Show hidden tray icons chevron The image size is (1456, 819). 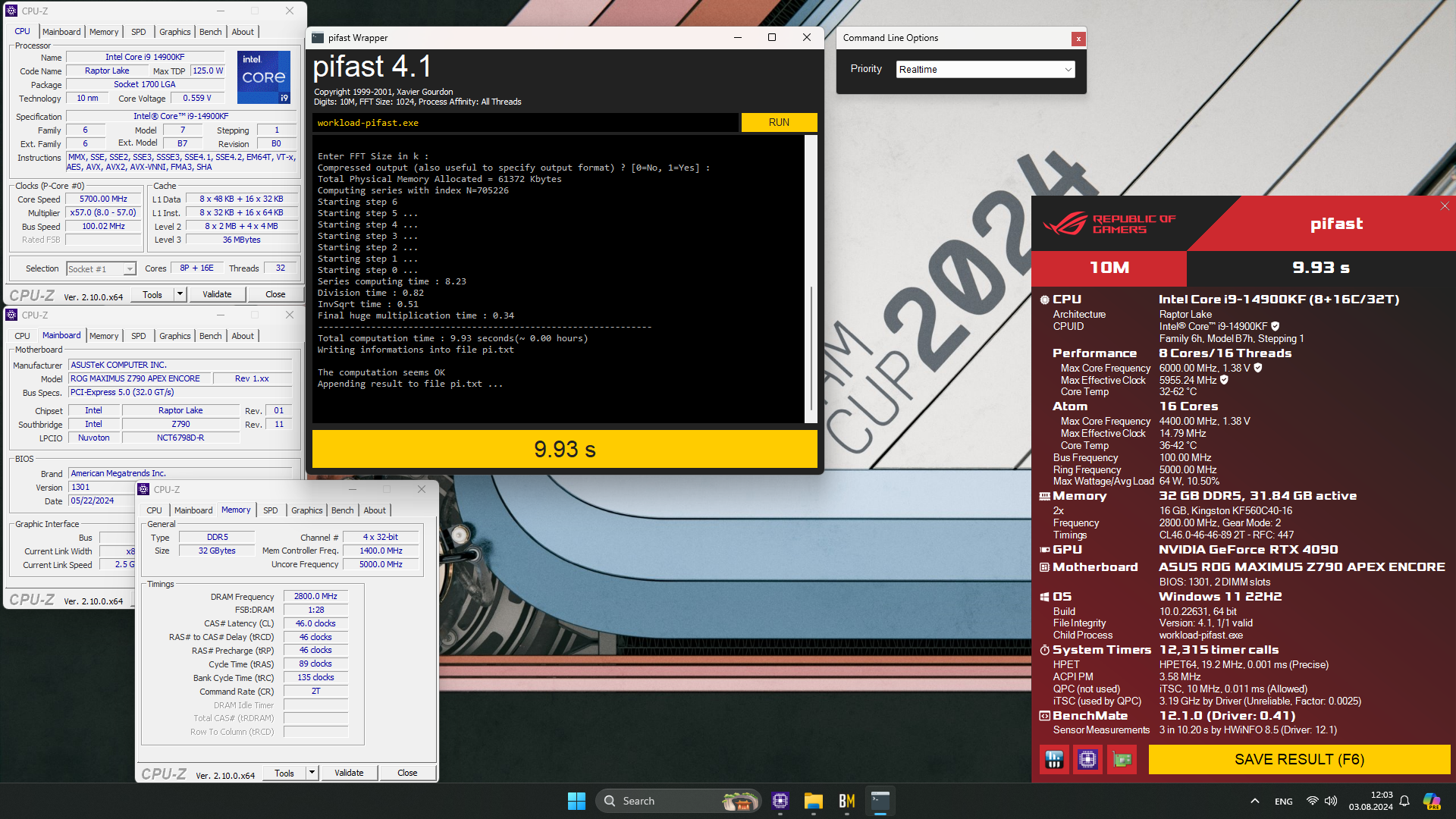point(1255,801)
